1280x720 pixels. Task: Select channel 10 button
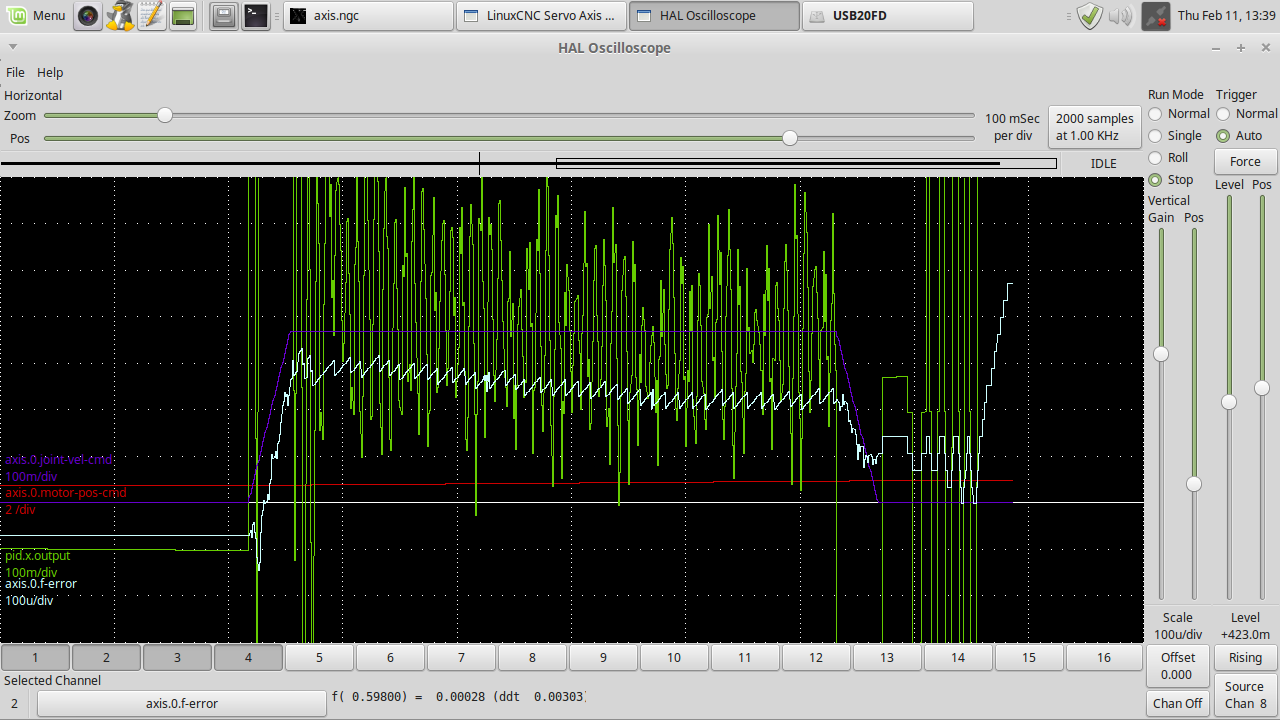[674, 657]
